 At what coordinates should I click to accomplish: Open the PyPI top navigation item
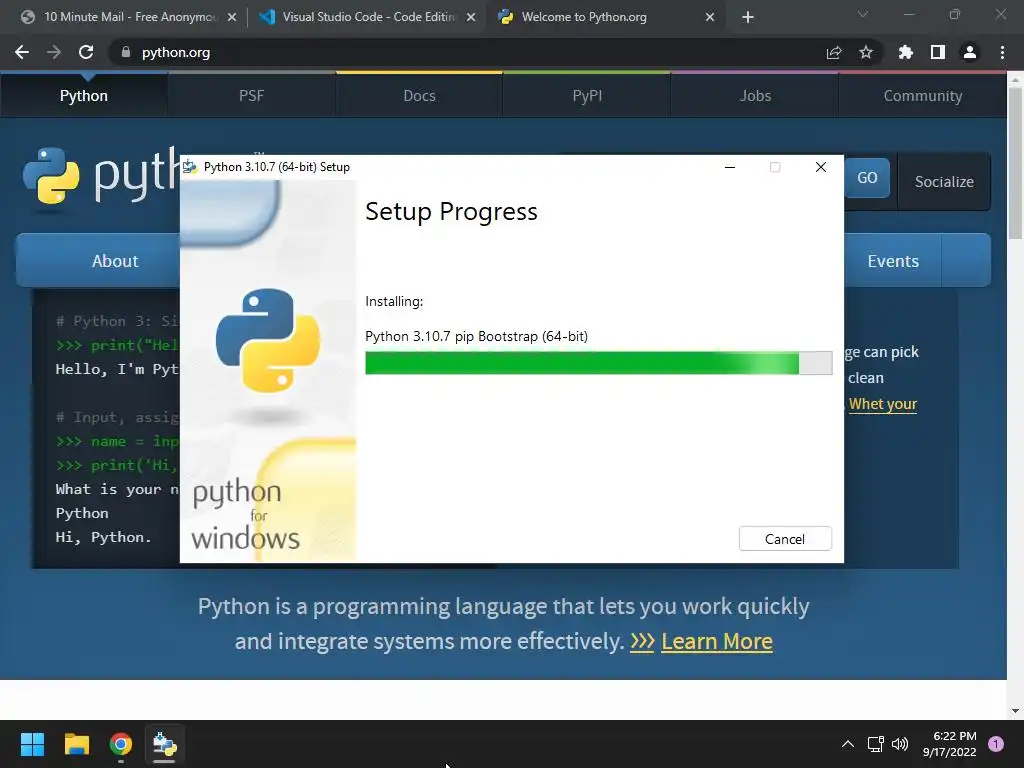pos(587,95)
